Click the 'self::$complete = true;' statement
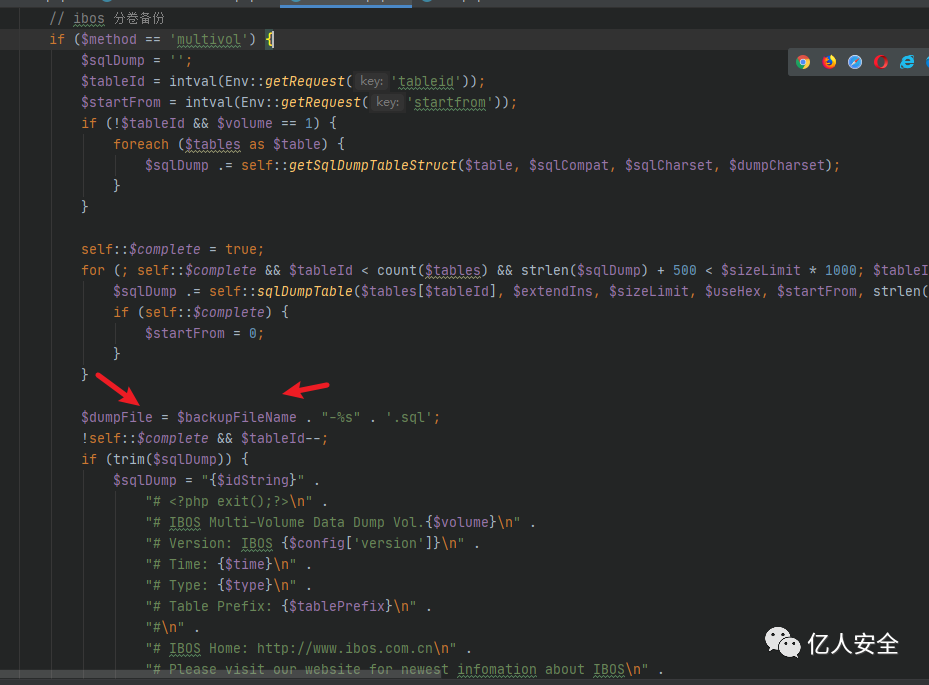The width and height of the screenshot is (929, 685). point(172,249)
